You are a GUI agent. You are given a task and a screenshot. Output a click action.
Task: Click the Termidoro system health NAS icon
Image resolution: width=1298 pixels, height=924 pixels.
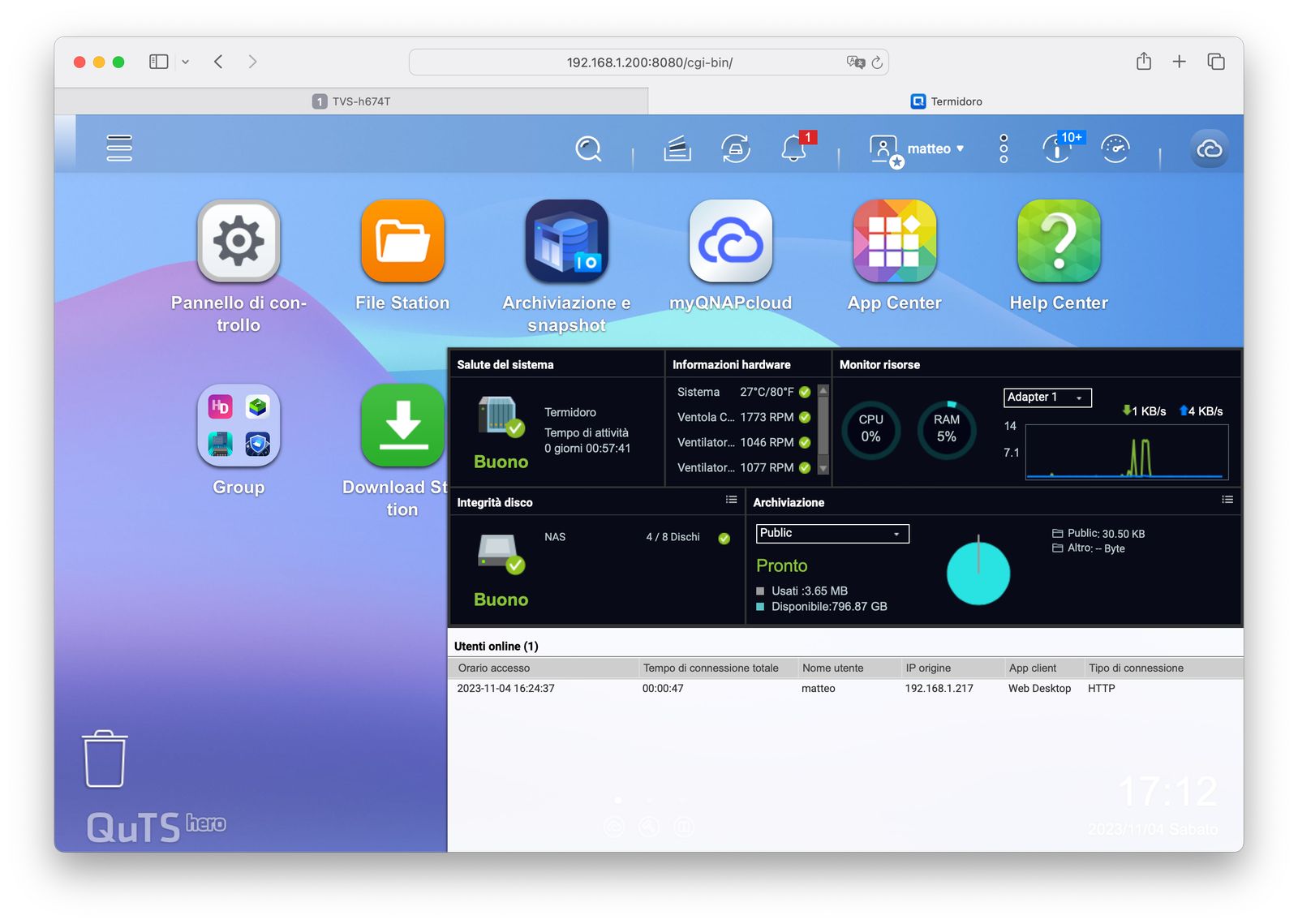(x=501, y=417)
